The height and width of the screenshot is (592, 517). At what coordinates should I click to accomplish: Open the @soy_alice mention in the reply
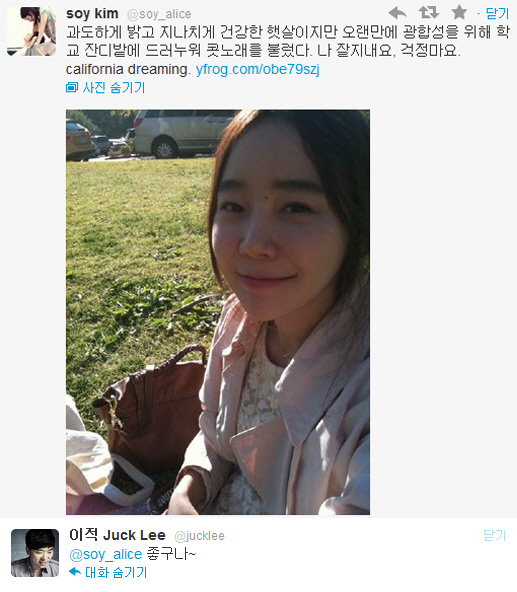(105, 554)
